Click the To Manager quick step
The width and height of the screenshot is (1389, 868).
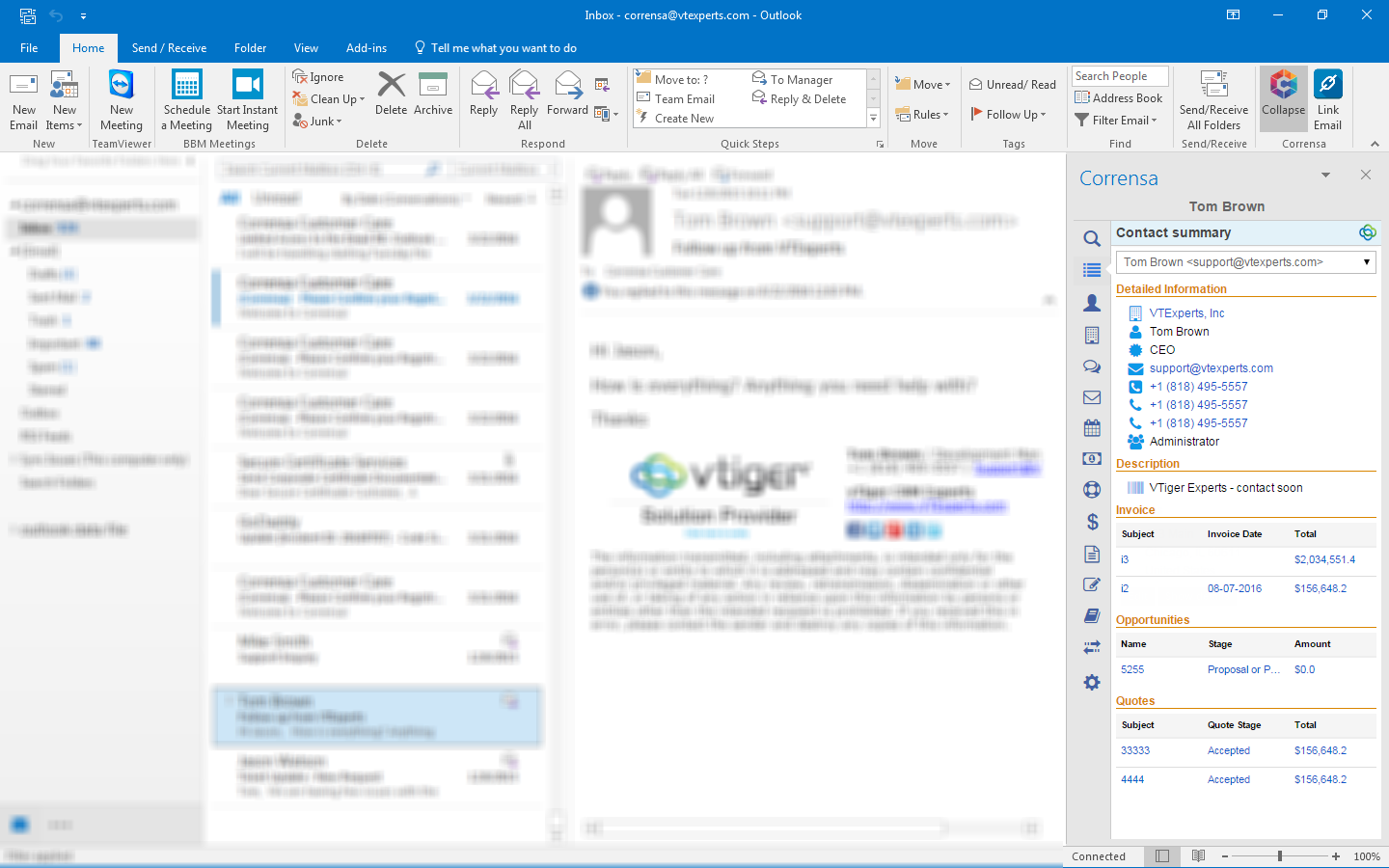click(x=793, y=80)
